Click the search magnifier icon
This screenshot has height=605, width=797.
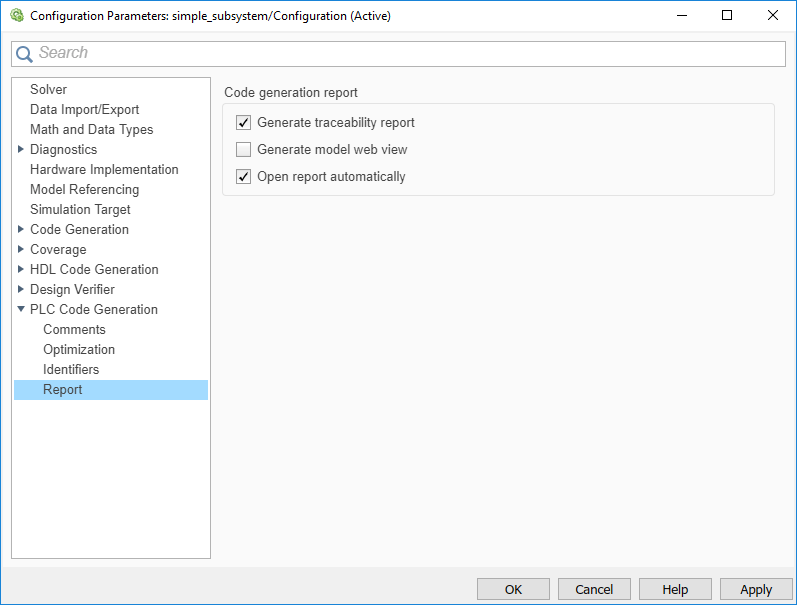coord(24,54)
